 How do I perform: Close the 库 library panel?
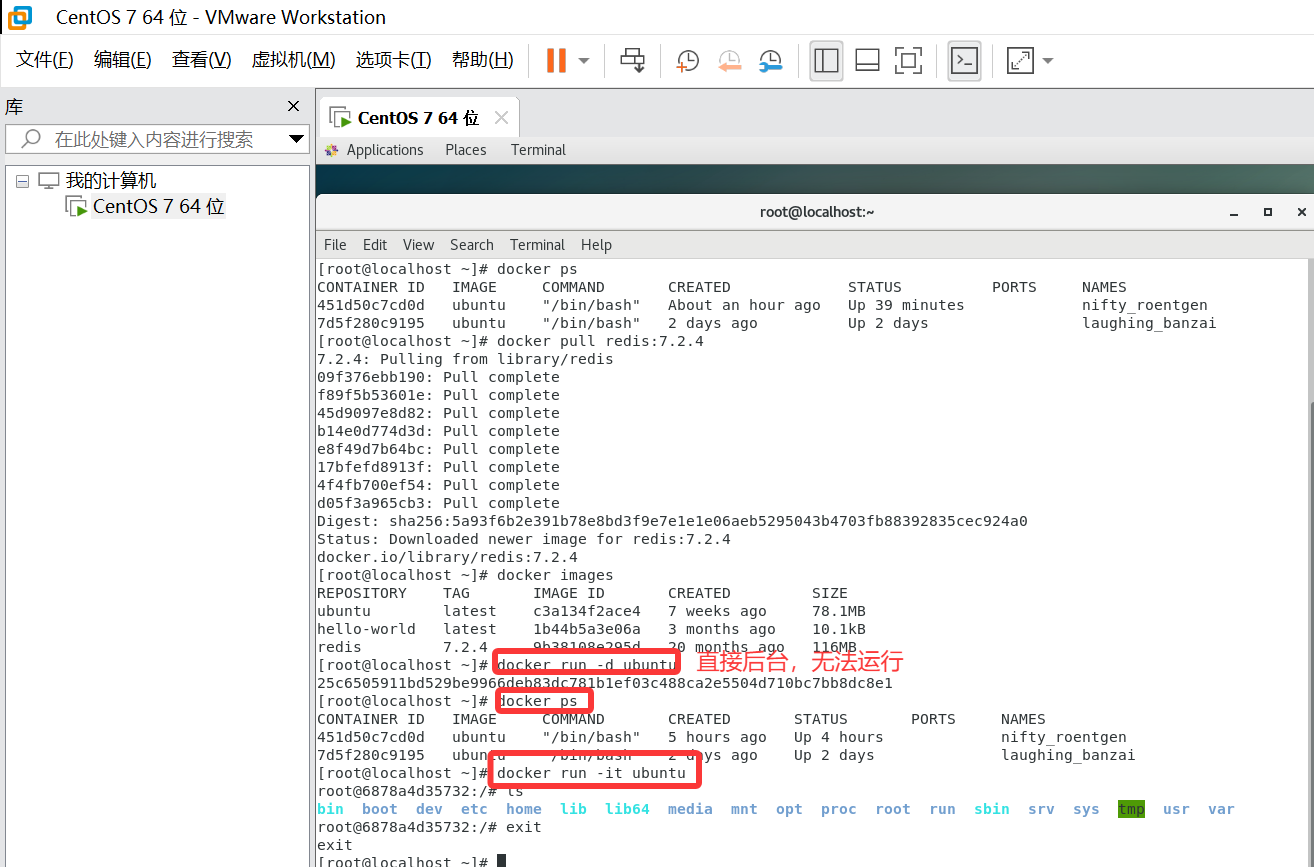pyautogui.click(x=293, y=105)
